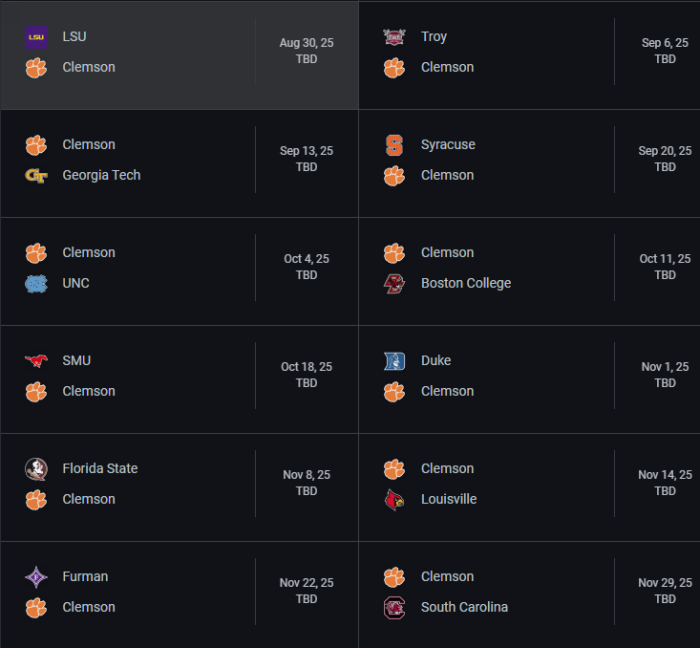Viewport: 700px width, 648px height.
Task: Open the Louisville team name link
Action: pos(449,499)
